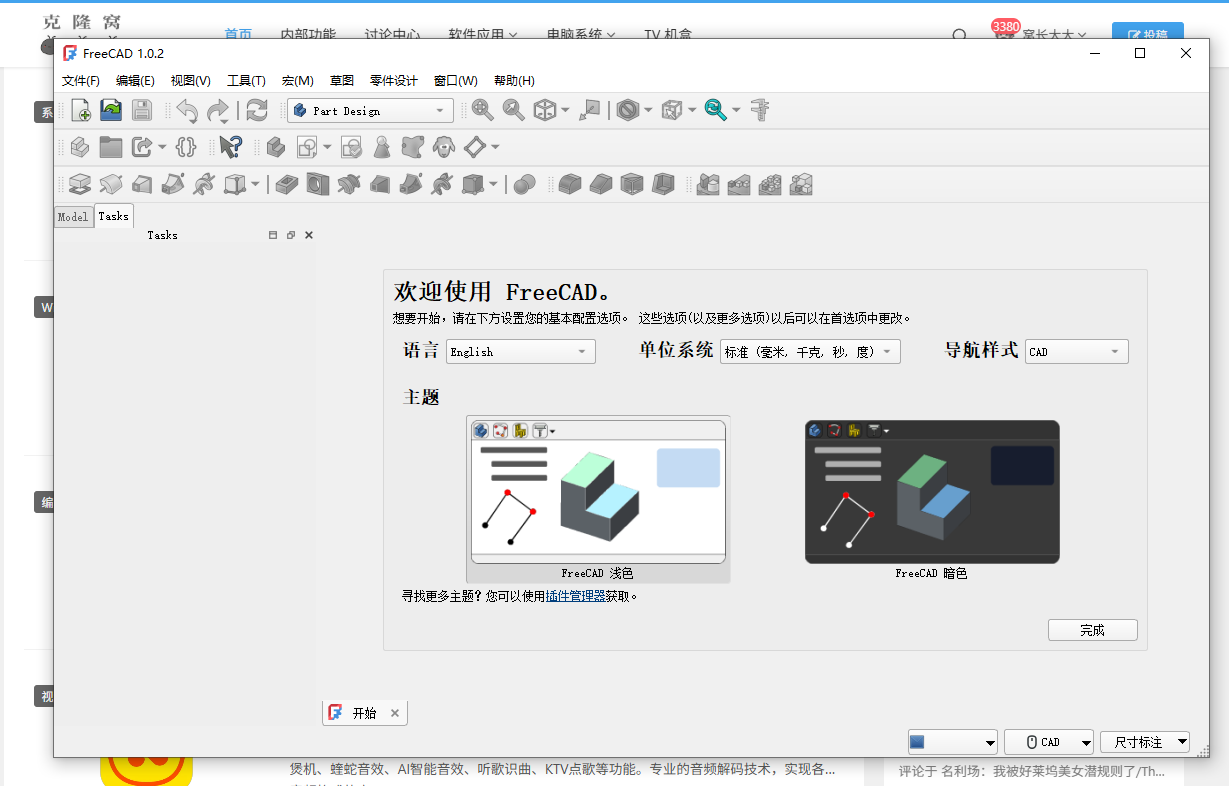Click the Measure caliper icon
The image size is (1229, 786).
pos(761,111)
